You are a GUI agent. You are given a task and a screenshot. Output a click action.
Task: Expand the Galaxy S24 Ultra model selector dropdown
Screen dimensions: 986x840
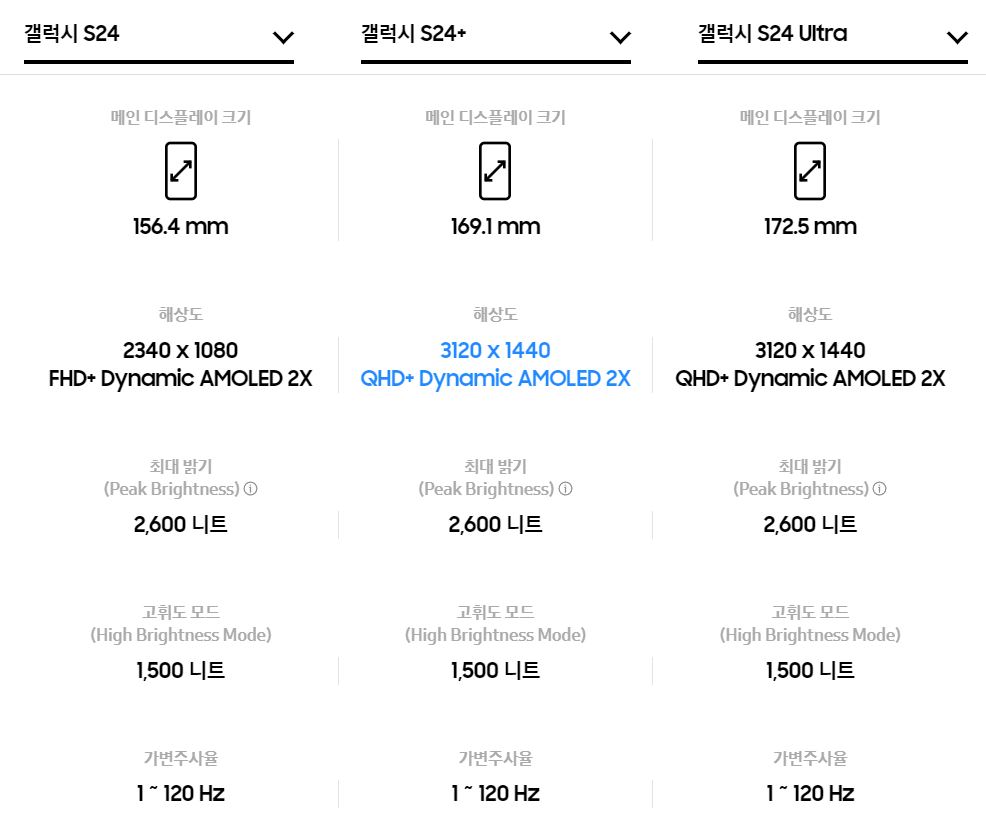tap(957, 37)
